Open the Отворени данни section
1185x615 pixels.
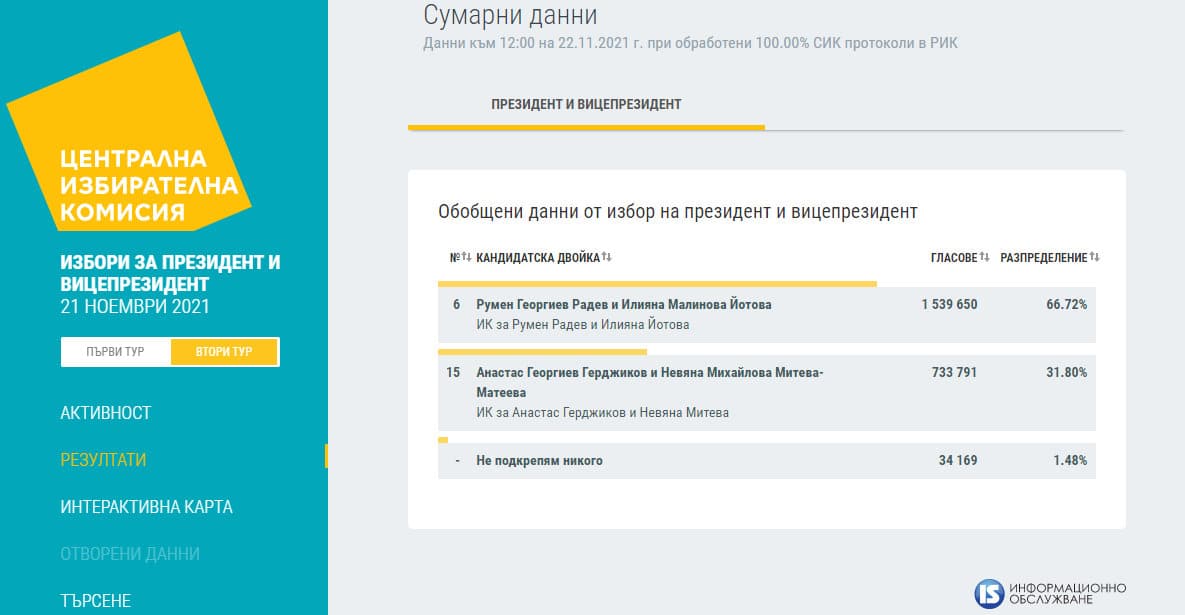point(130,554)
